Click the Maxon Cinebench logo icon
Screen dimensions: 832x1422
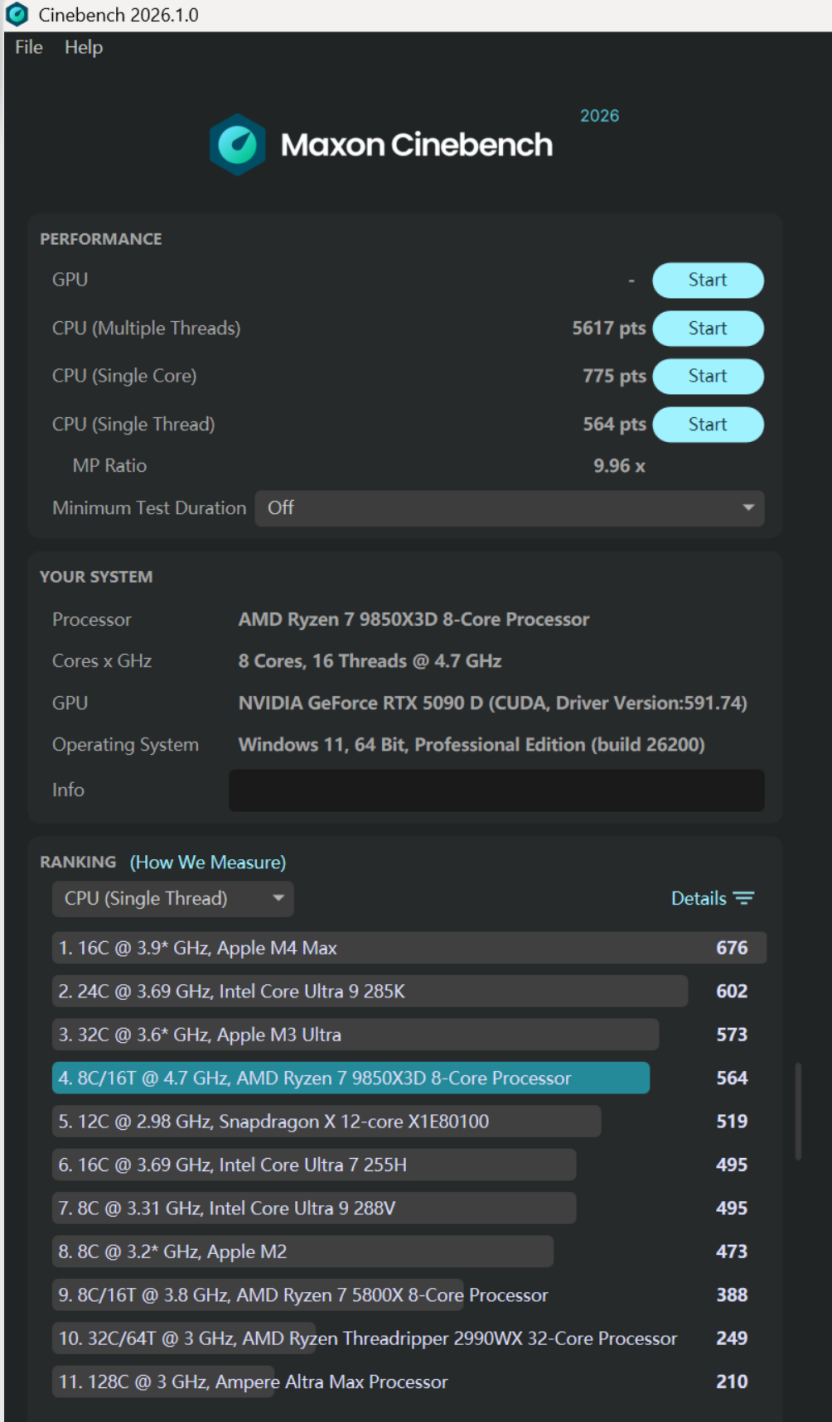point(237,145)
